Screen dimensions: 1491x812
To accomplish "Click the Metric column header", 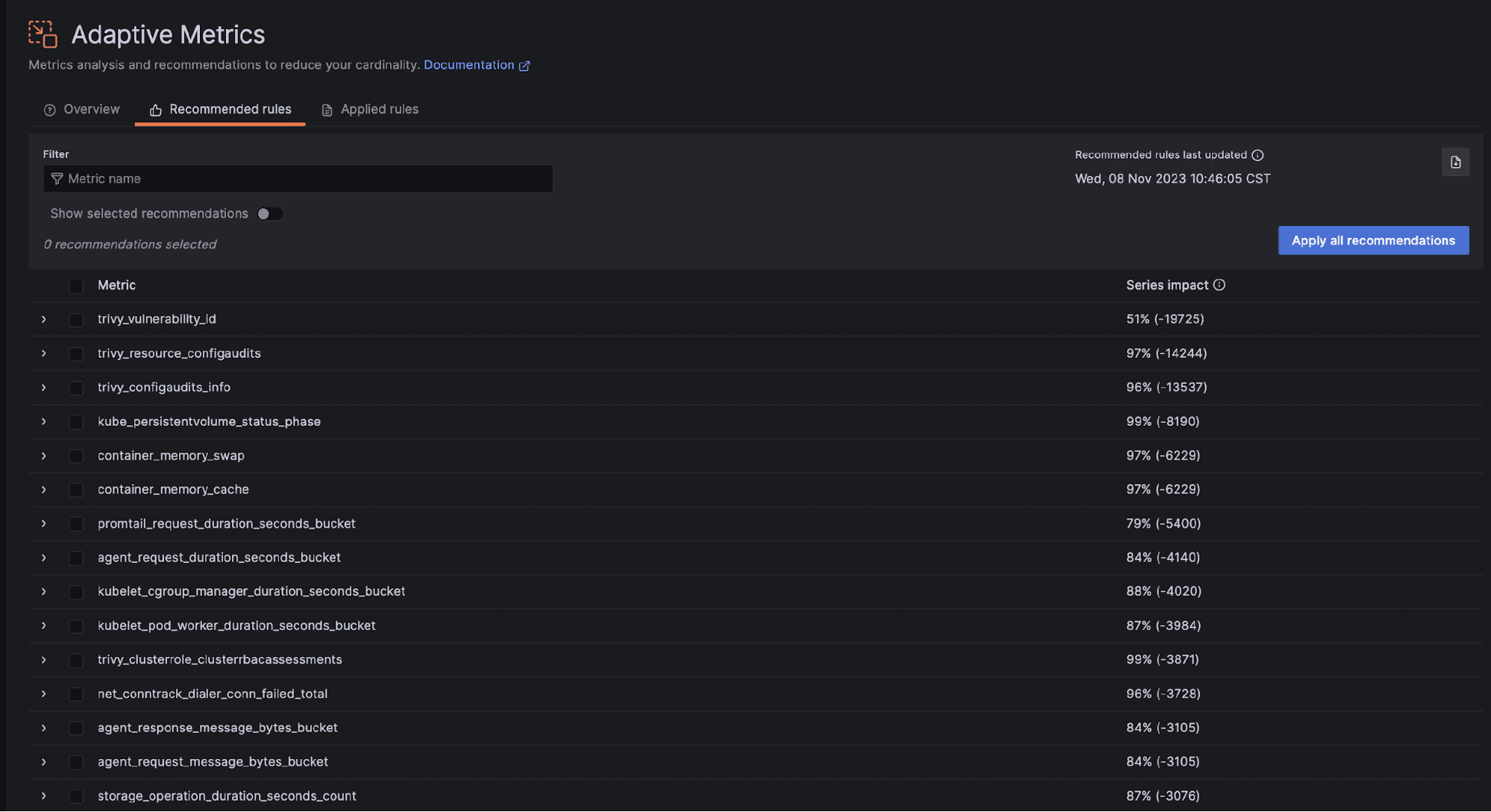I will point(116,286).
